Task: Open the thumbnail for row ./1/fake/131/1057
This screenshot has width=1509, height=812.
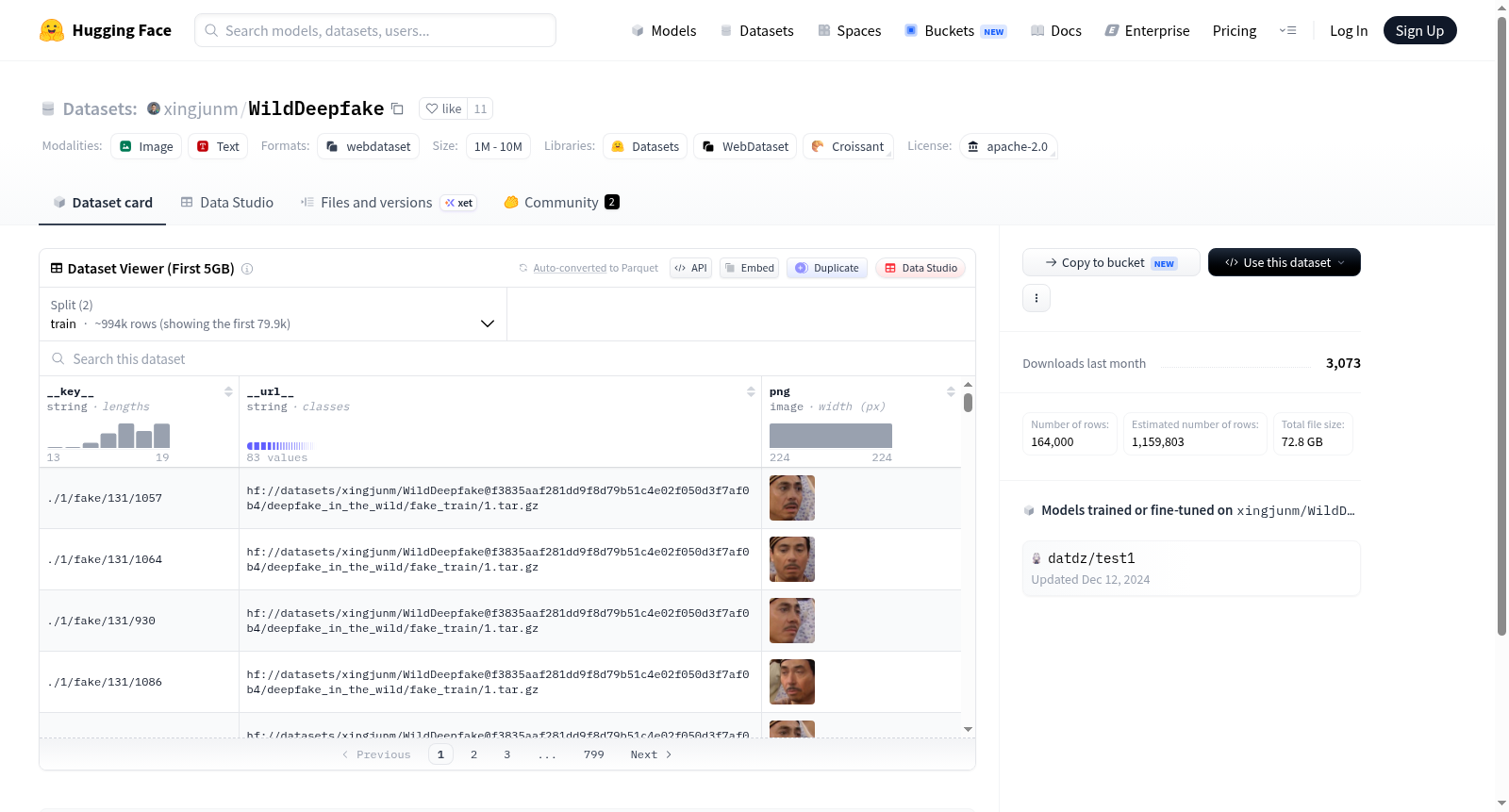Action: point(792,498)
